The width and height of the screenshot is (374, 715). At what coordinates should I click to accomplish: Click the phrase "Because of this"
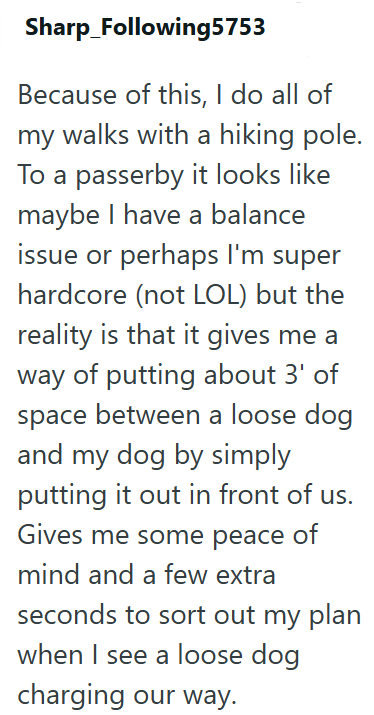pyautogui.click(x=111, y=96)
